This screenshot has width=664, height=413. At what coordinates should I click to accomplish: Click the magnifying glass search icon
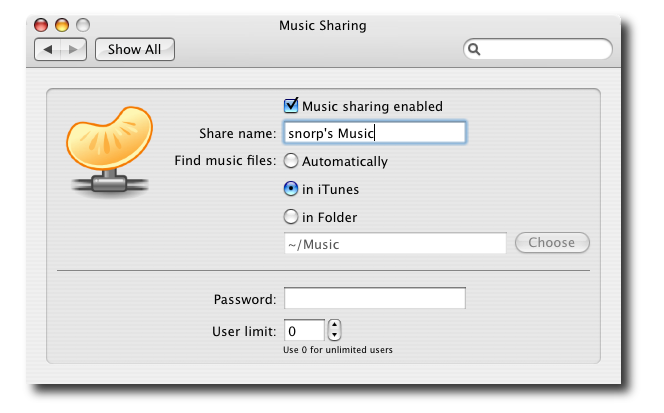pyautogui.click(x=474, y=50)
